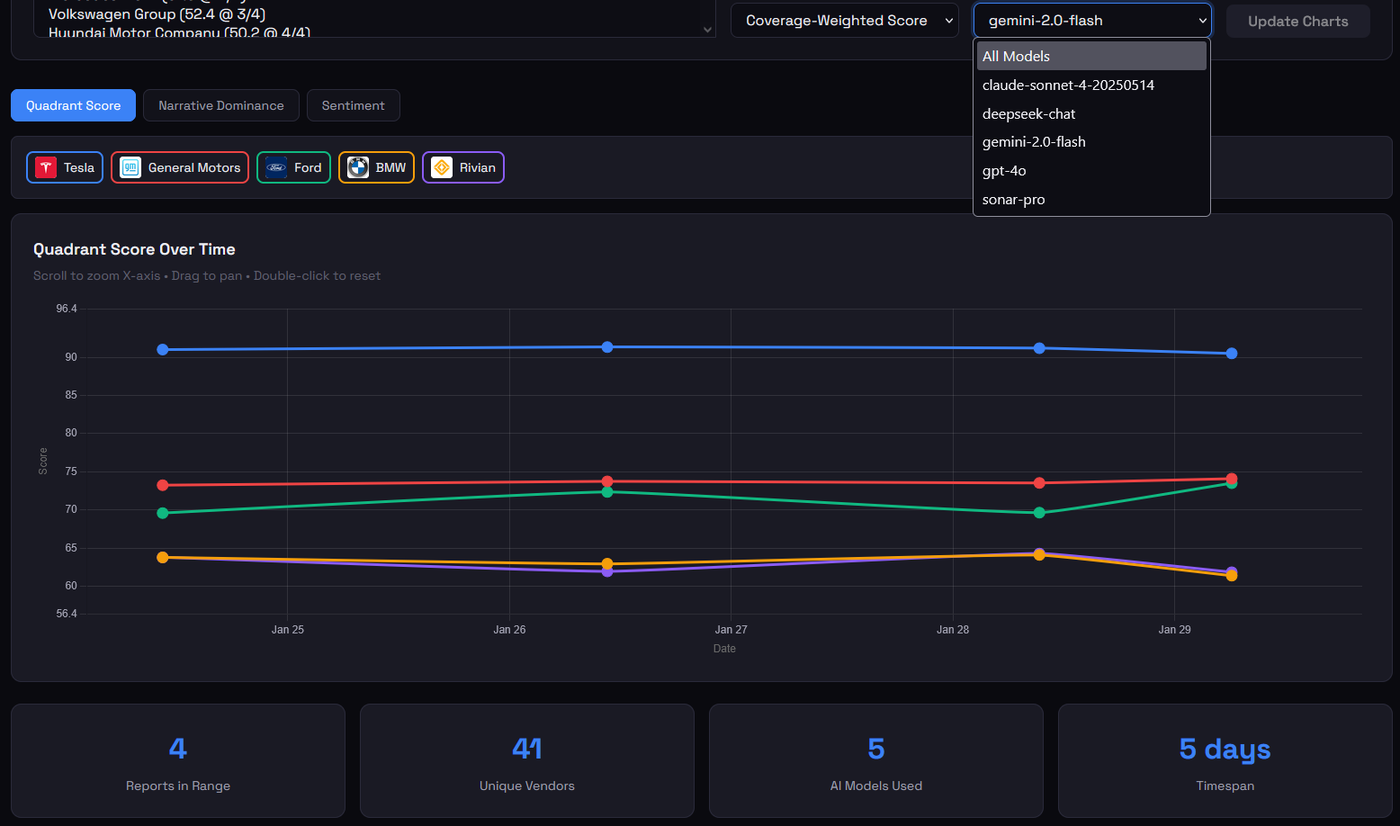The height and width of the screenshot is (826, 1400).
Task: Pick claude-sonnet-4-20250514 model option
Action: point(1091,85)
